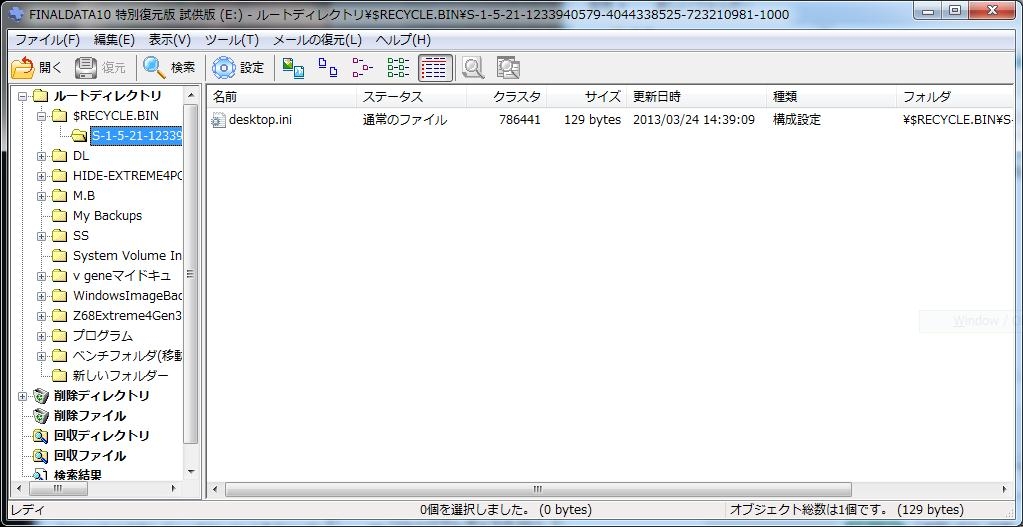The width and height of the screenshot is (1023, 527).
Task: Select 削除ファイル in the tree
Action: (89, 416)
